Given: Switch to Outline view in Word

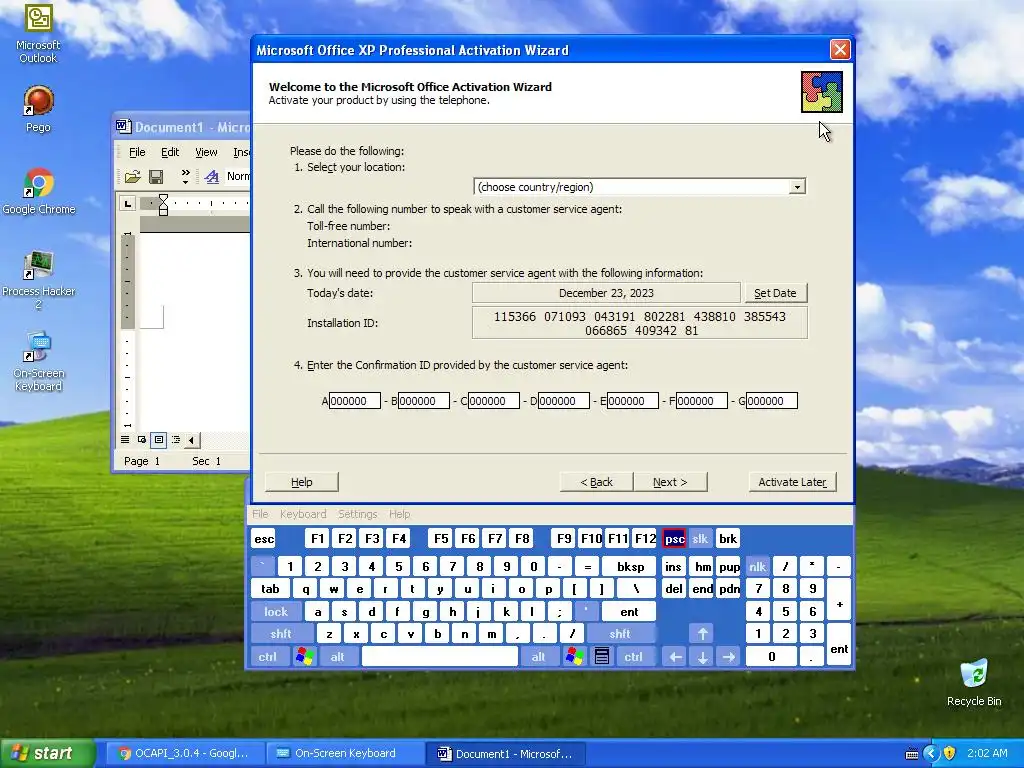Looking at the screenshot, I should click(176, 440).
